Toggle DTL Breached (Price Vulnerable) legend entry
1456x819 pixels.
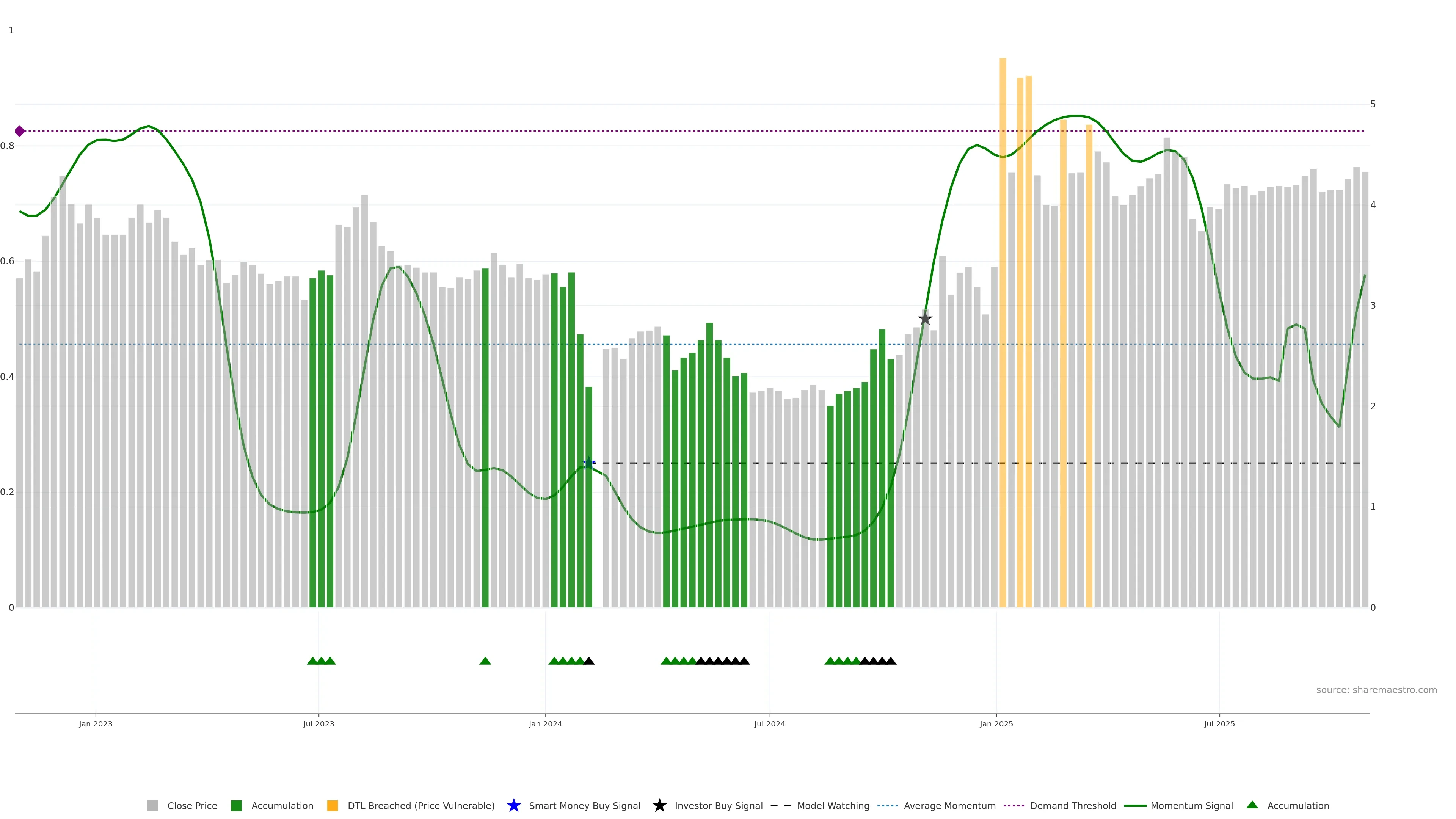pos(420,806)
